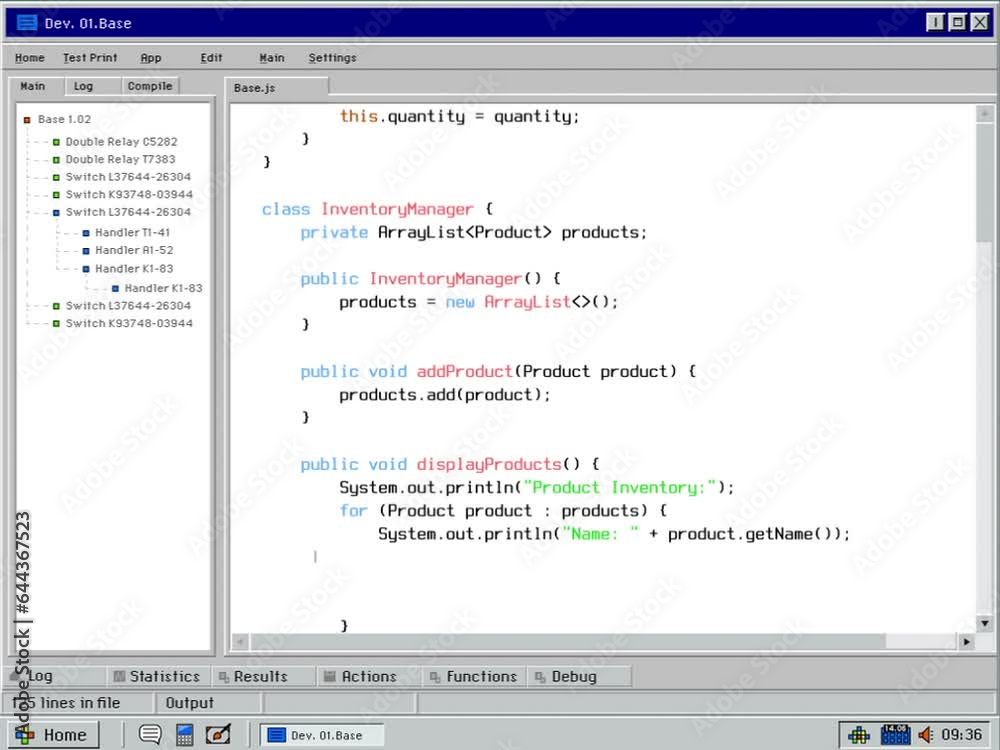Image resolution: width=1000 pixels, height=750 pixels.
Task: Open the Functions bottom tab
Action: coord(474,677)
